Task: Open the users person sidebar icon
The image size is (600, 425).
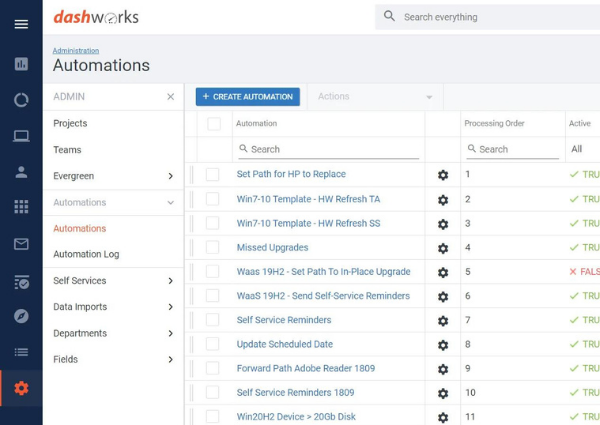Action: (x=21, y=172)
